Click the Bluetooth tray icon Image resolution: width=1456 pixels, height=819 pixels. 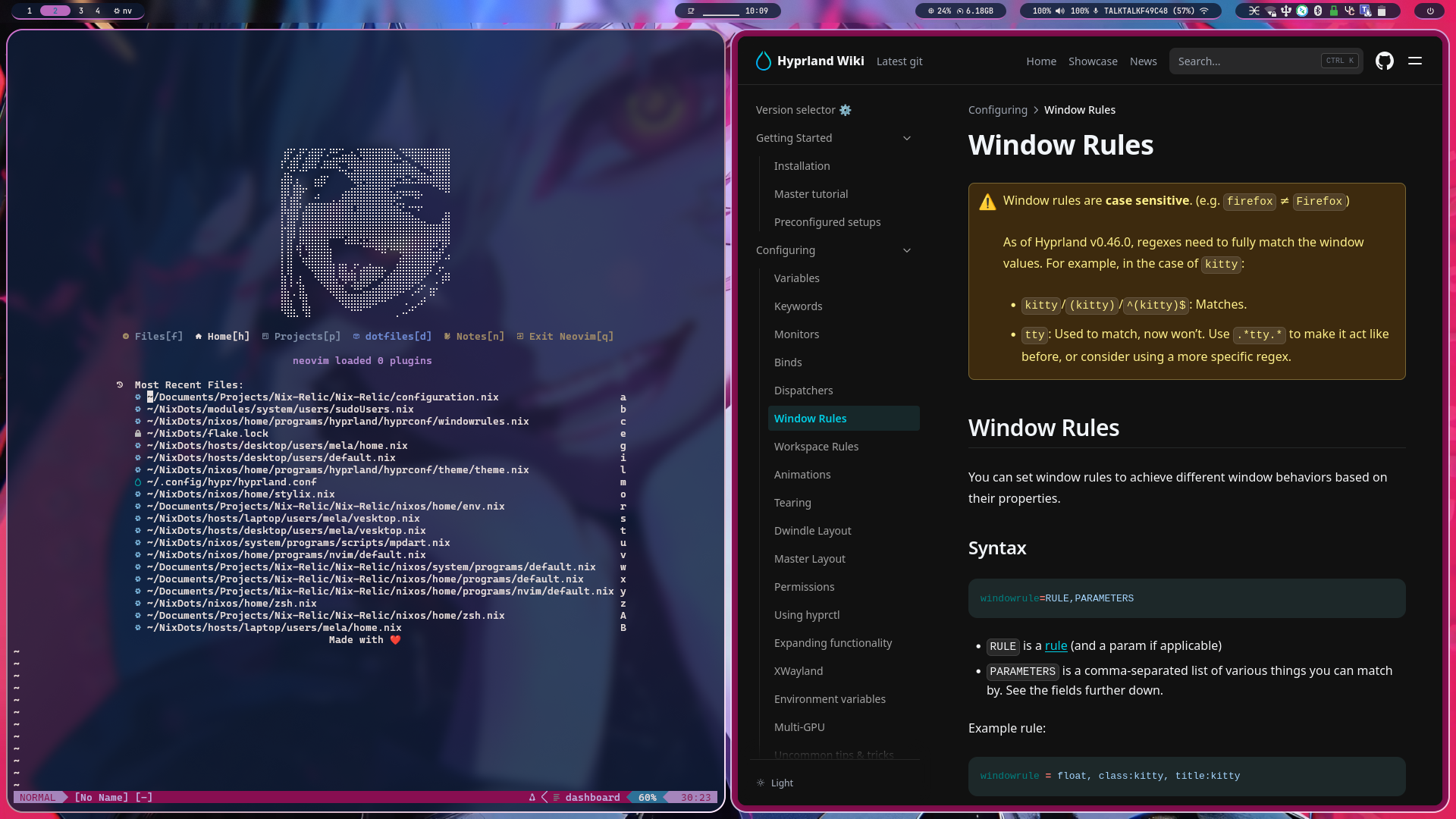1318,11
